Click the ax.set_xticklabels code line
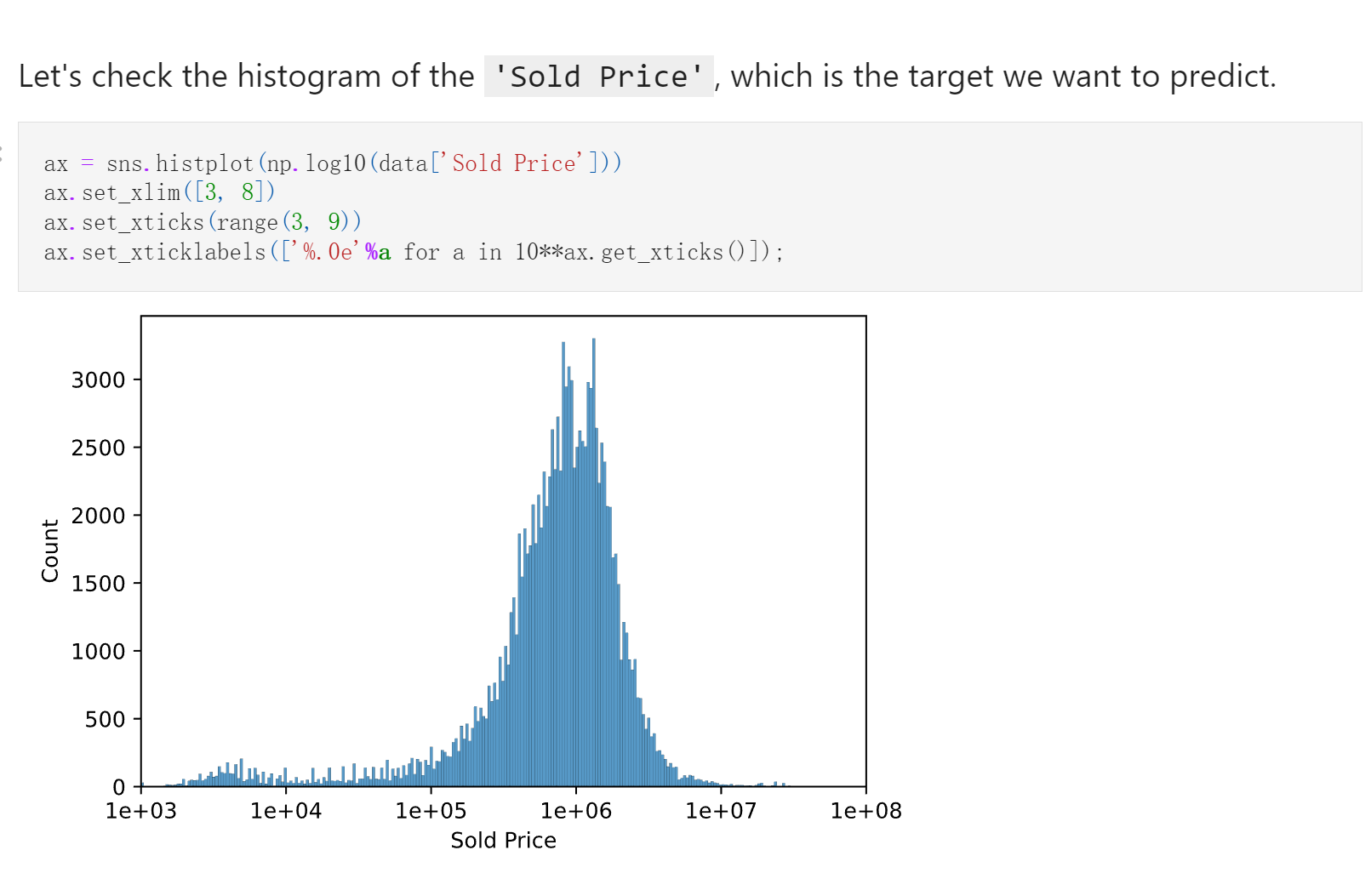The image size is (1371, 896). tap(414, 252)
